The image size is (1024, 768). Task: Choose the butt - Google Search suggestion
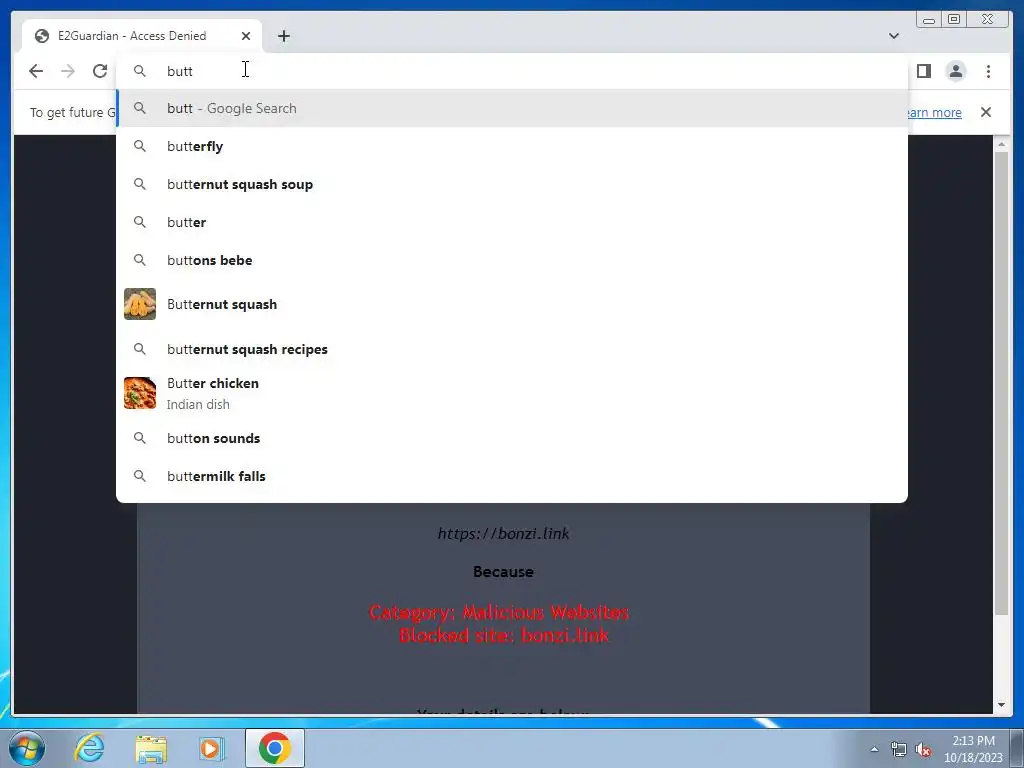[x=512, y=108]
